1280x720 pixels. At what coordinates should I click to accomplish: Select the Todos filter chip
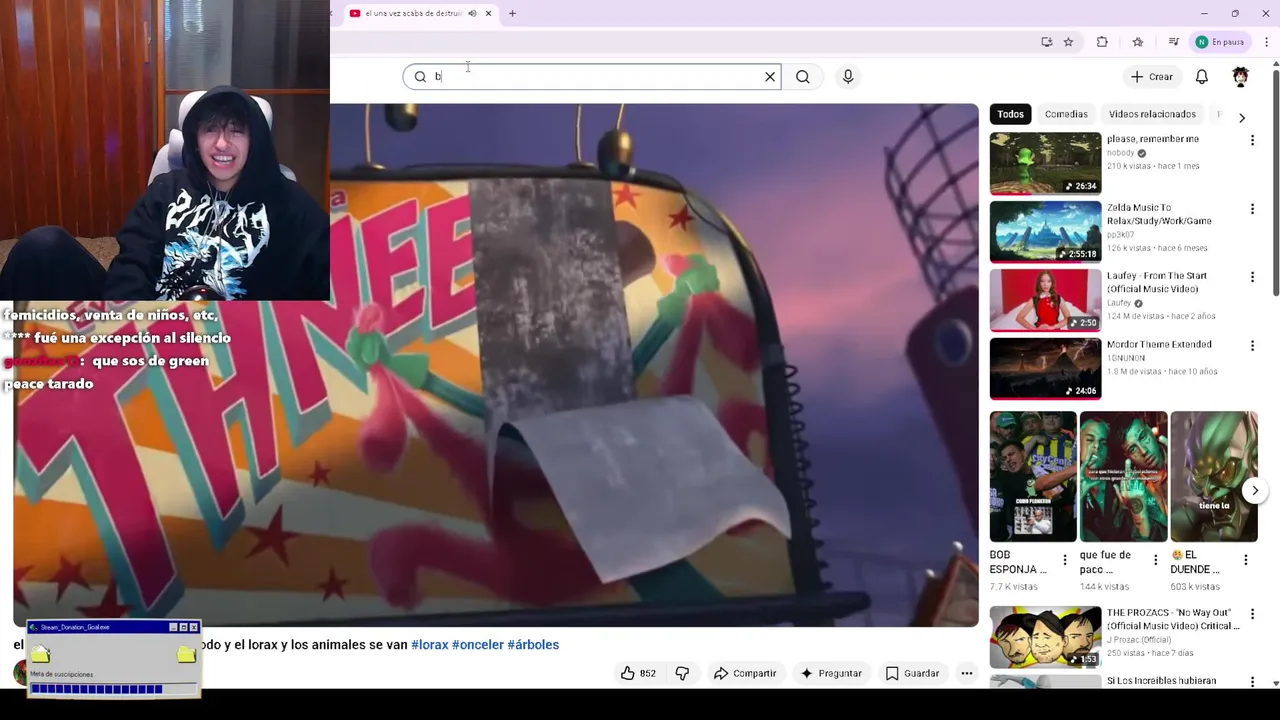point(1010,114)
